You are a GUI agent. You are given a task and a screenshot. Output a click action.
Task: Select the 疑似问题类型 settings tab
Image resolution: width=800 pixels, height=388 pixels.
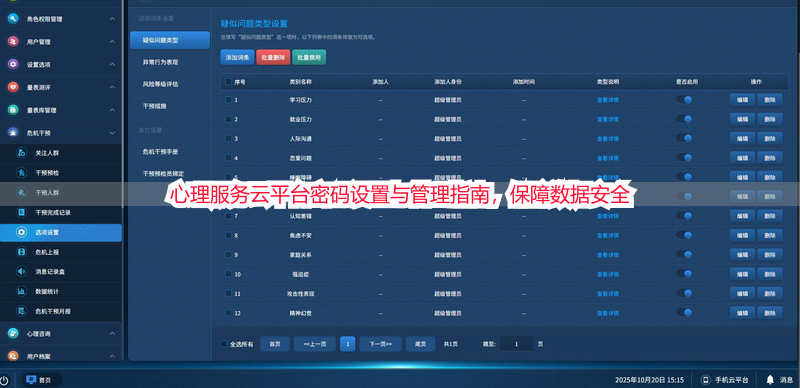[x=170, y=40]
